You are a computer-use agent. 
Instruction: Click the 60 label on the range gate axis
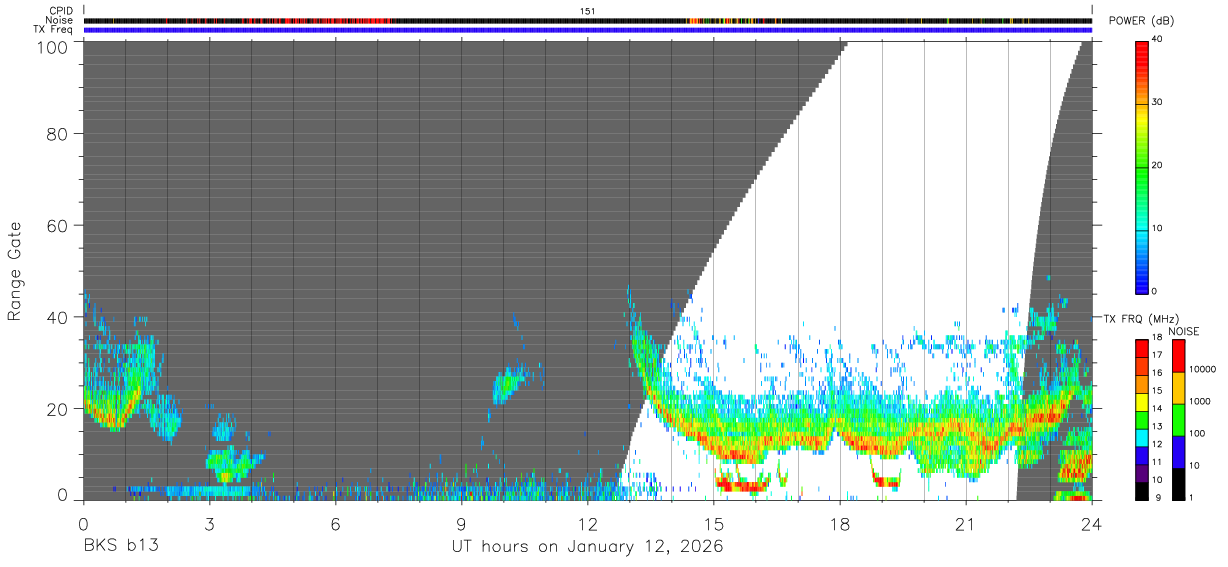point(57,225)
